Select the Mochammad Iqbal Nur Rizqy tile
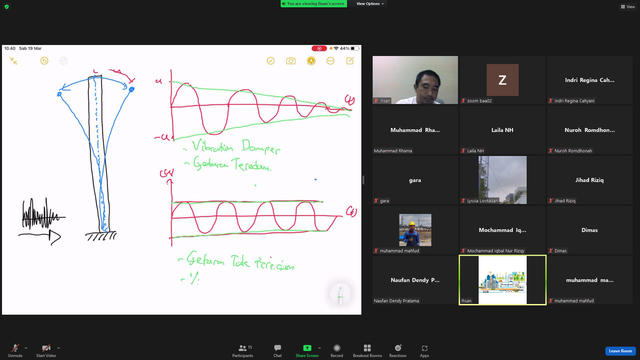 click(502, 230)
